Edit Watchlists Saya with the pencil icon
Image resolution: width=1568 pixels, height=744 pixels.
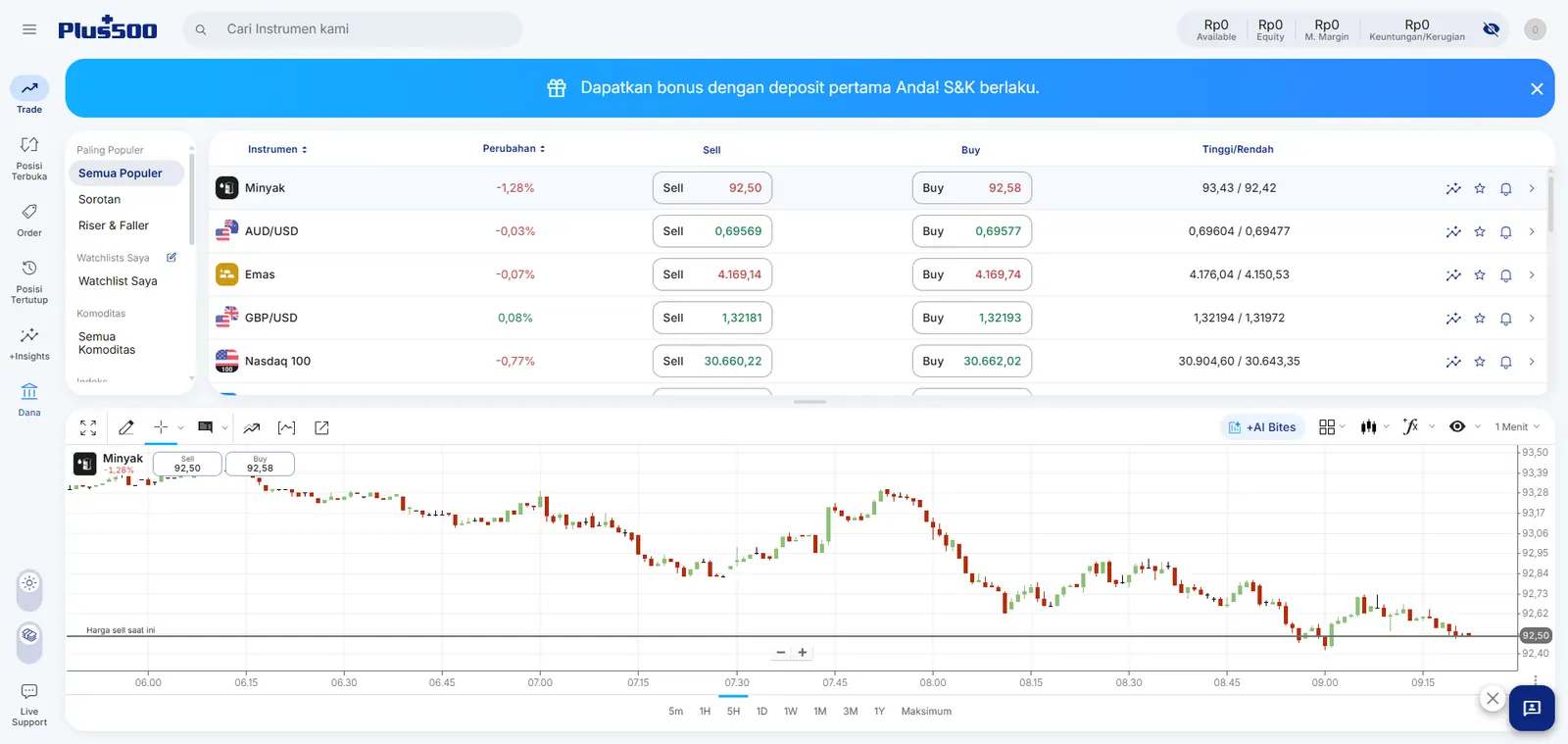point(171,258)
